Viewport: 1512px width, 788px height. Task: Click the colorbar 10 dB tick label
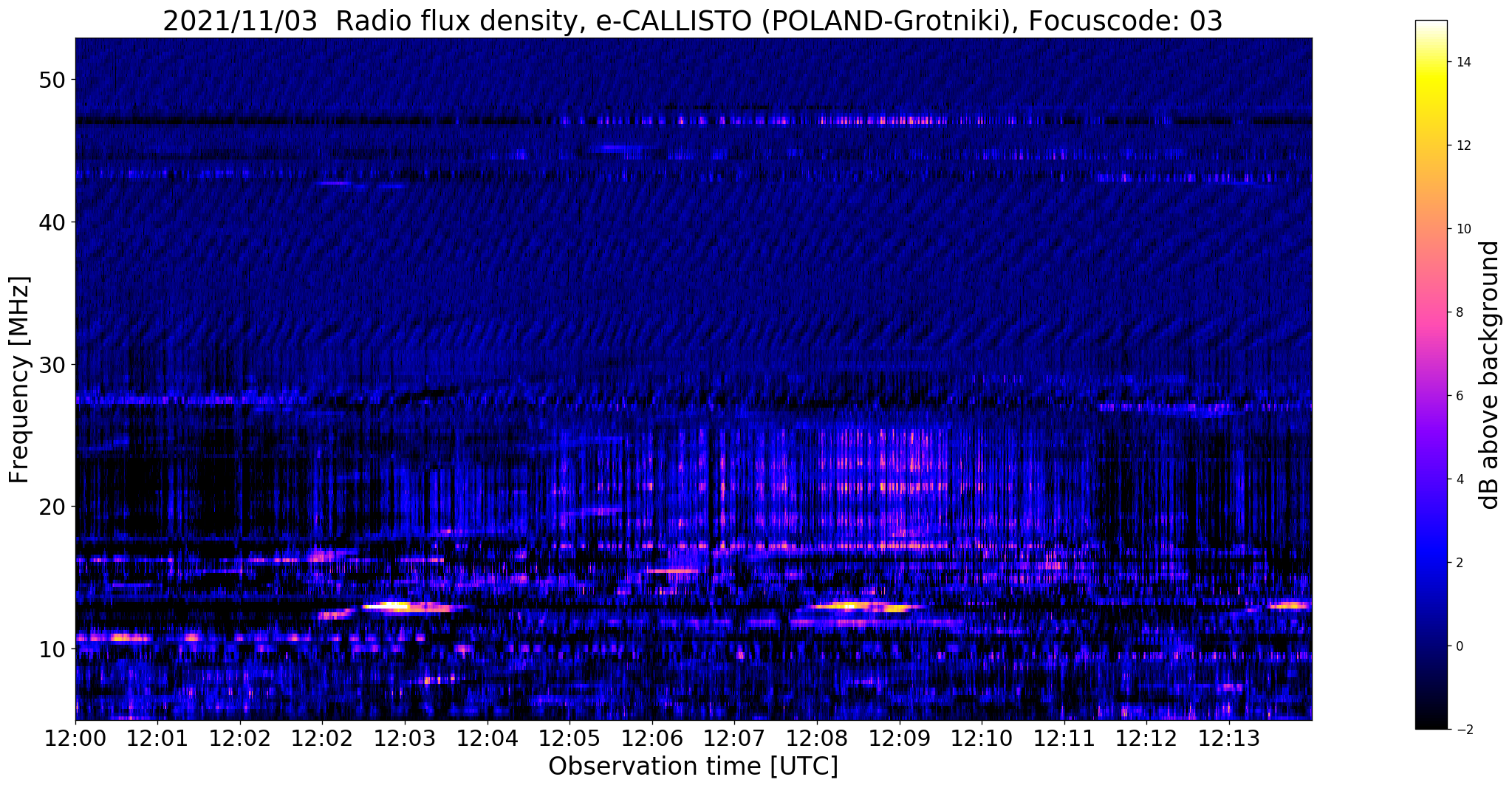(1463, 229)
